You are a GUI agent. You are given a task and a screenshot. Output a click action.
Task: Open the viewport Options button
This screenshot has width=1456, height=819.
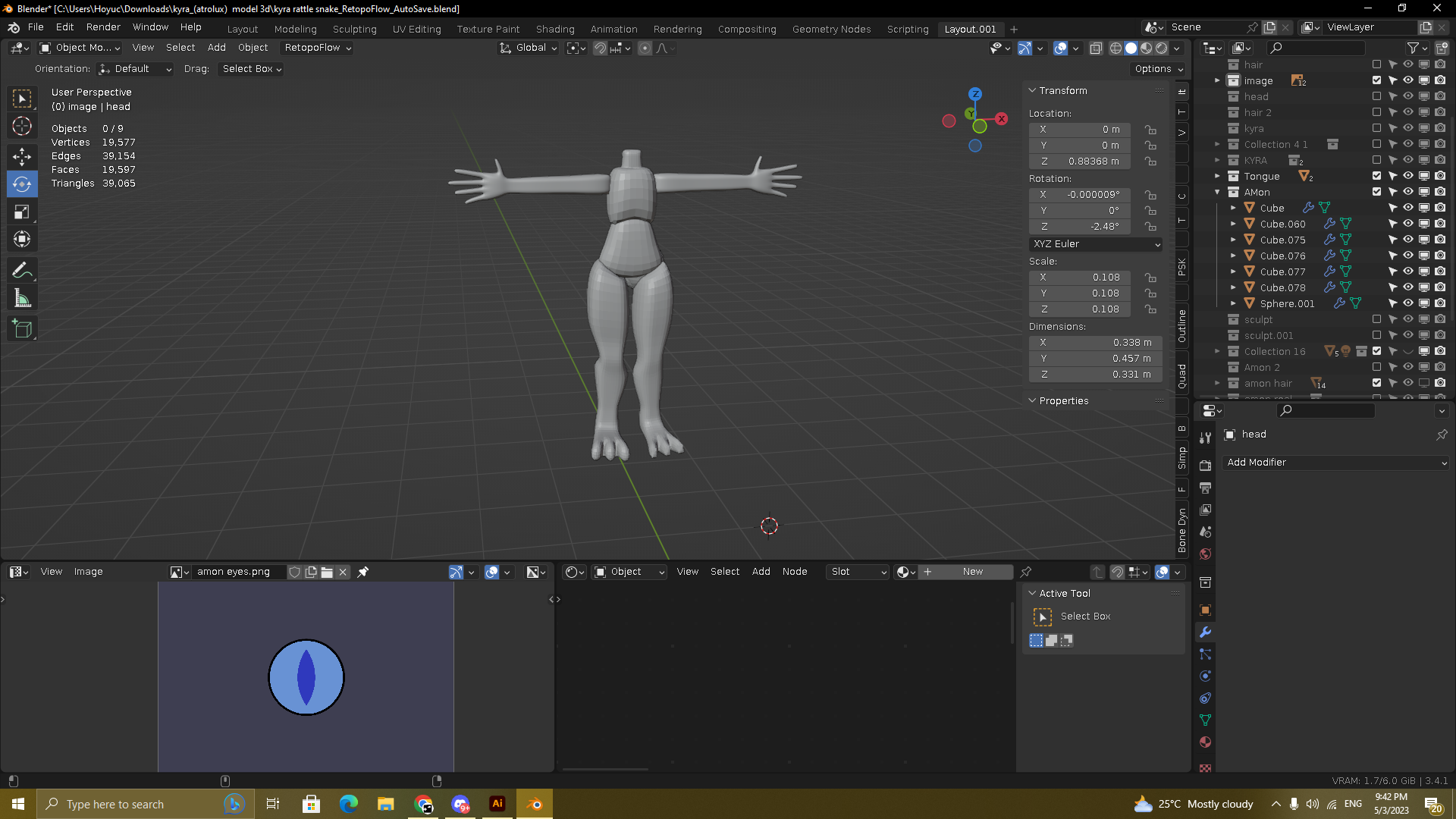pyautogui.click(x=1158, y=69)
